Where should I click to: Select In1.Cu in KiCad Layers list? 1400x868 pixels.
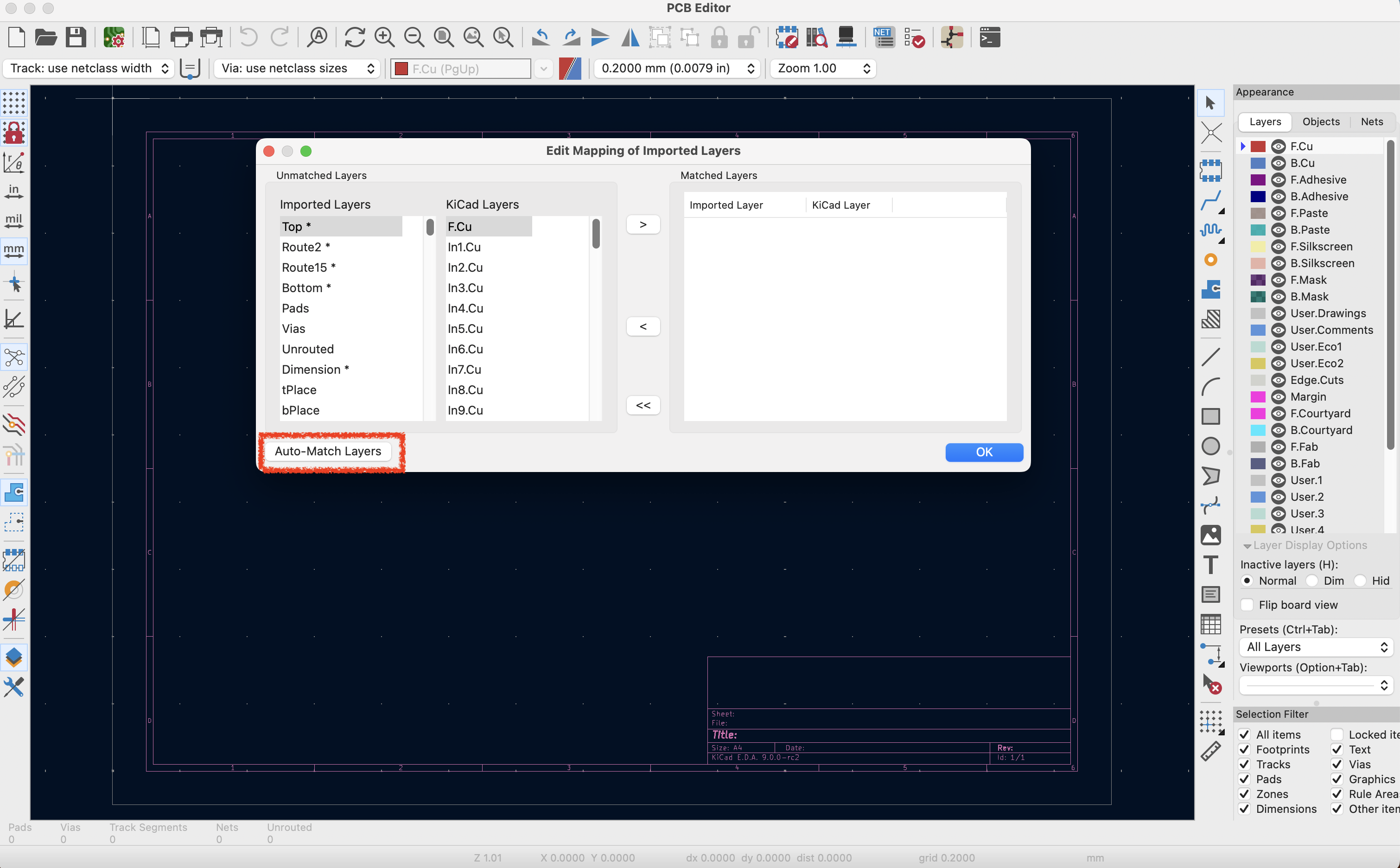coord(489,247)
